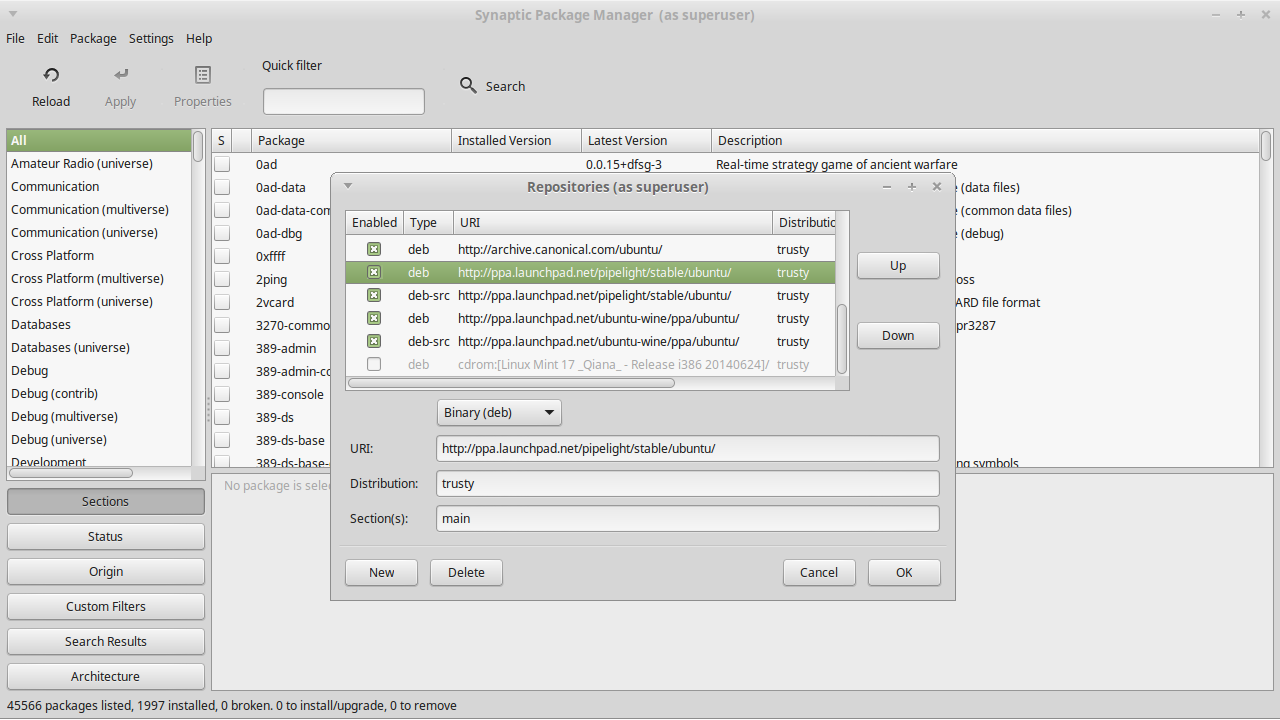
Task: Click the Quick filter text box
Action: pyautogui.click(x=344, y=102)
